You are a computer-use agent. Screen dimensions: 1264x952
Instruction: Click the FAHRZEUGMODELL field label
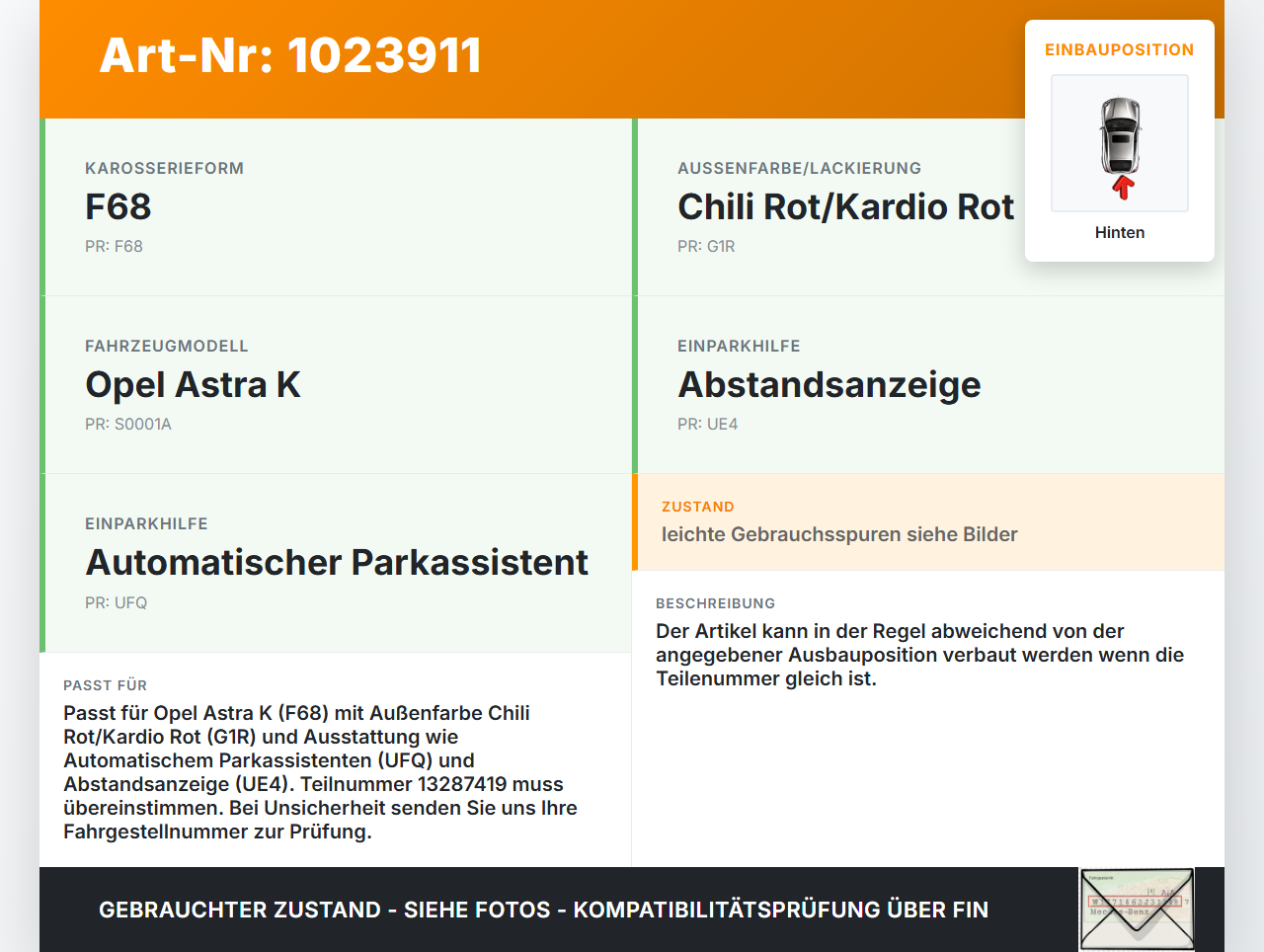click(x=167, y=346)
